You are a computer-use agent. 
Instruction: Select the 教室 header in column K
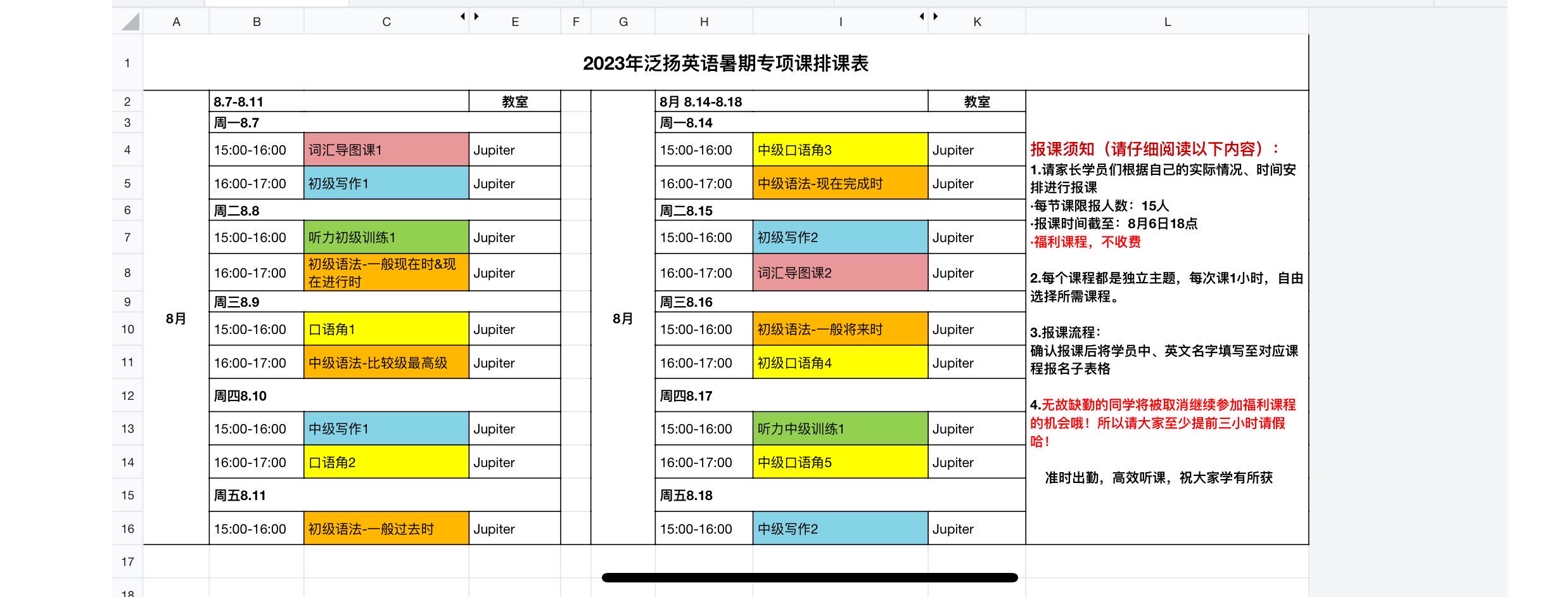point(977,101)
